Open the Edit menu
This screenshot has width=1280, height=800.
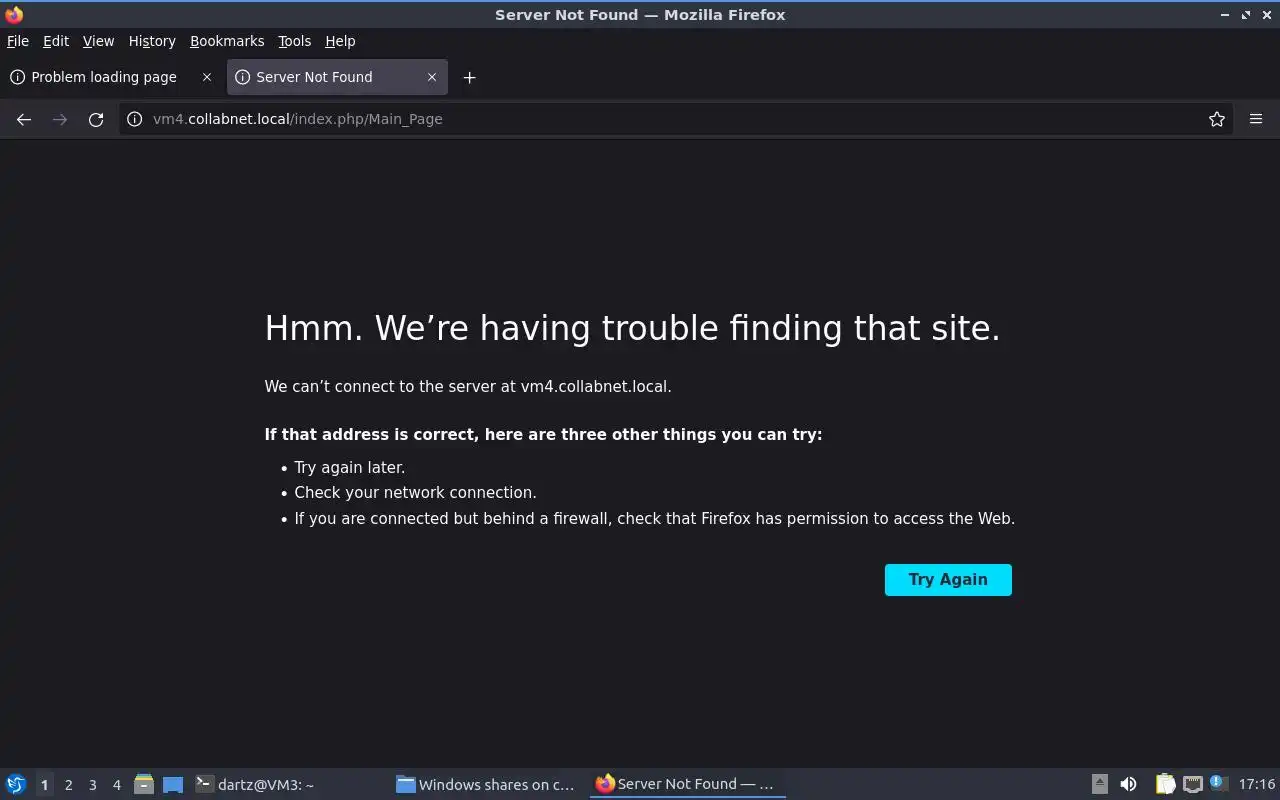tap(56, 41)
